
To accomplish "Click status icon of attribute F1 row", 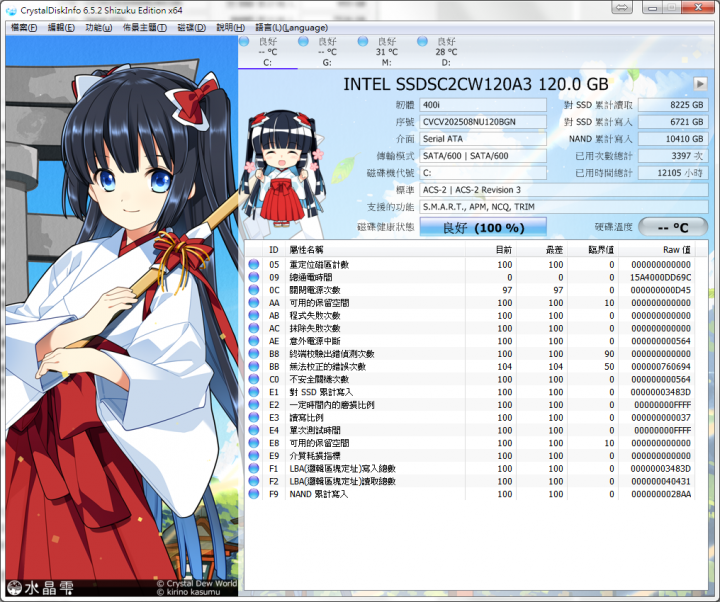I will (253, 468).
